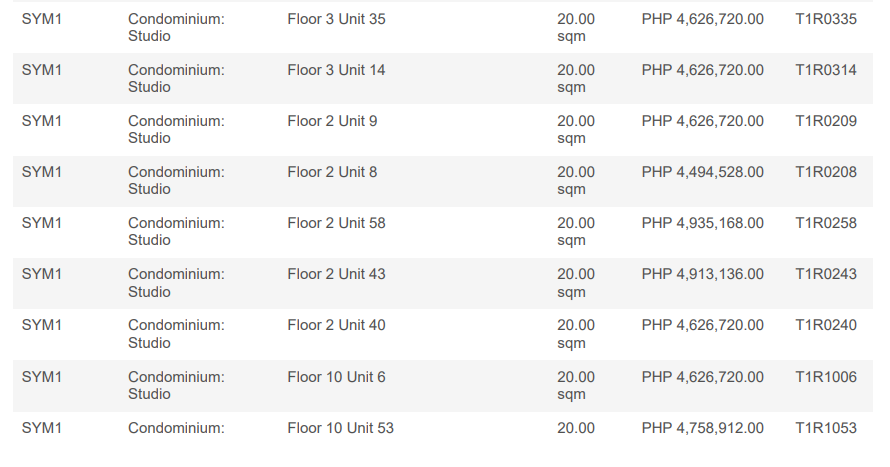Select the Floor 2 Unit 58 cell
This screenshot has width=890, height=467.
tap(336, 223)
